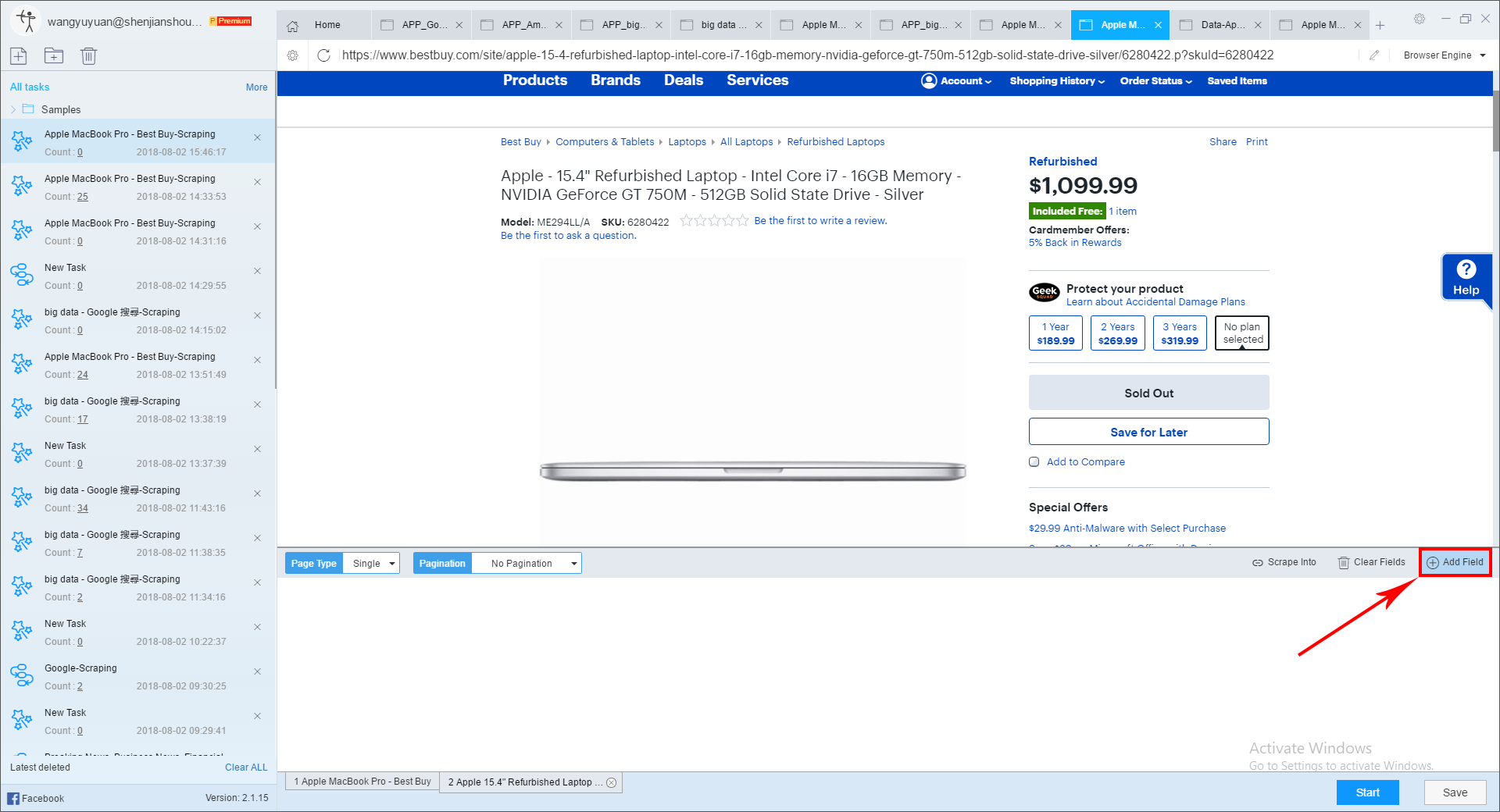This screenshot has height=812, width=1500.
Task: Click the Scrape Into link icon
Action: (x=1258, y=563)
